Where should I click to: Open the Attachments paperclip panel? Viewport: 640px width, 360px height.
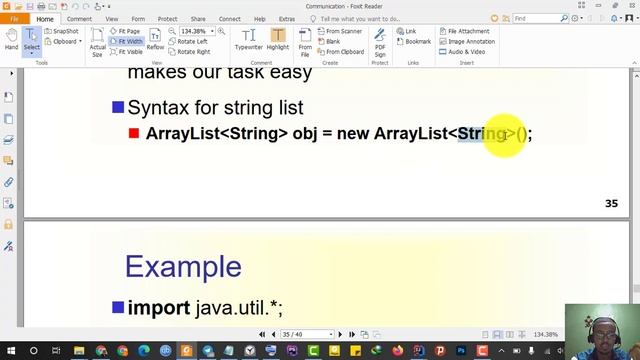click(x=9, y=182)
